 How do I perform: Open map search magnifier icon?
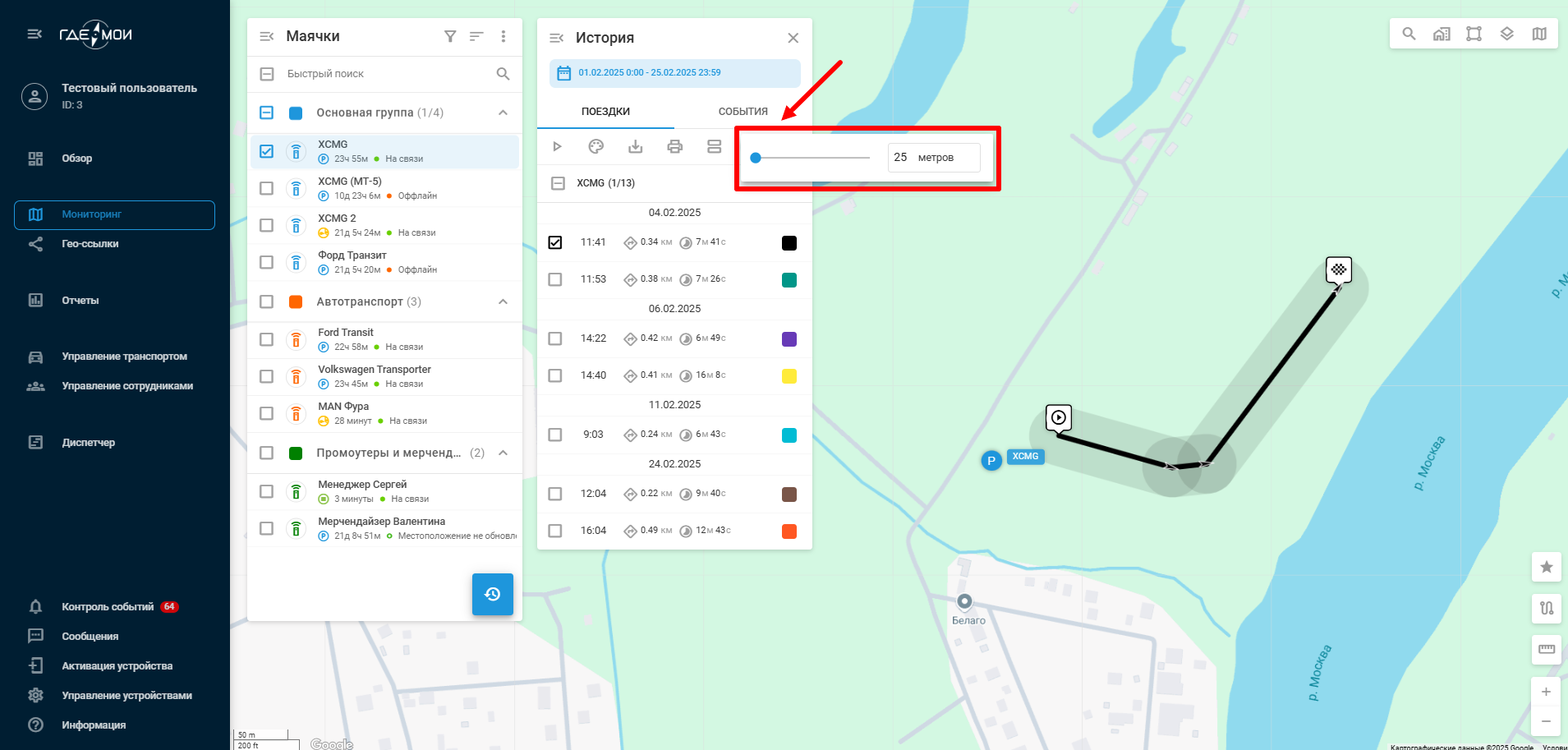click(x=1409, y=34)
